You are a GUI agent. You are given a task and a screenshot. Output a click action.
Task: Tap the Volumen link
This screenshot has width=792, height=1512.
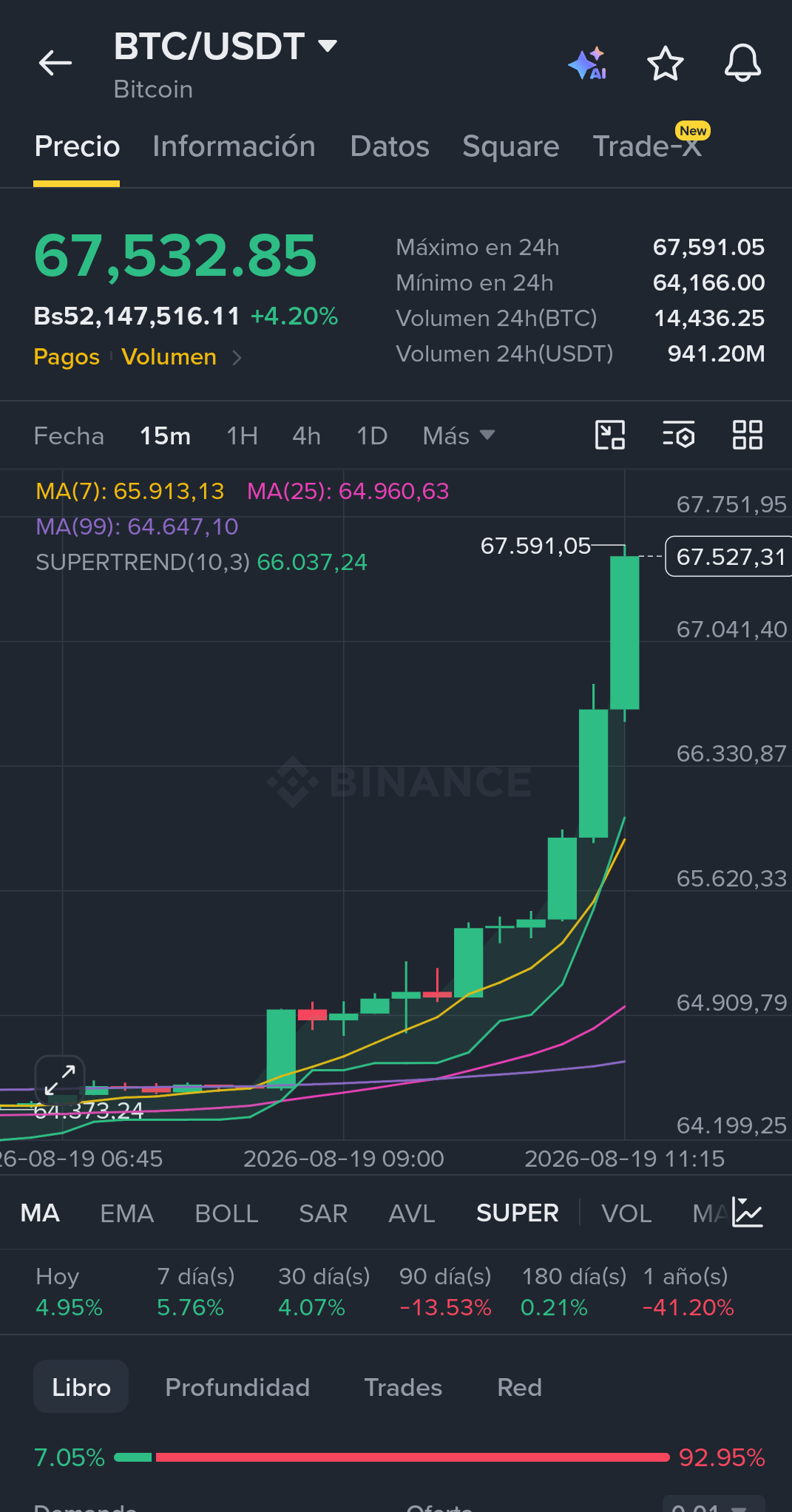pos(169,357)
